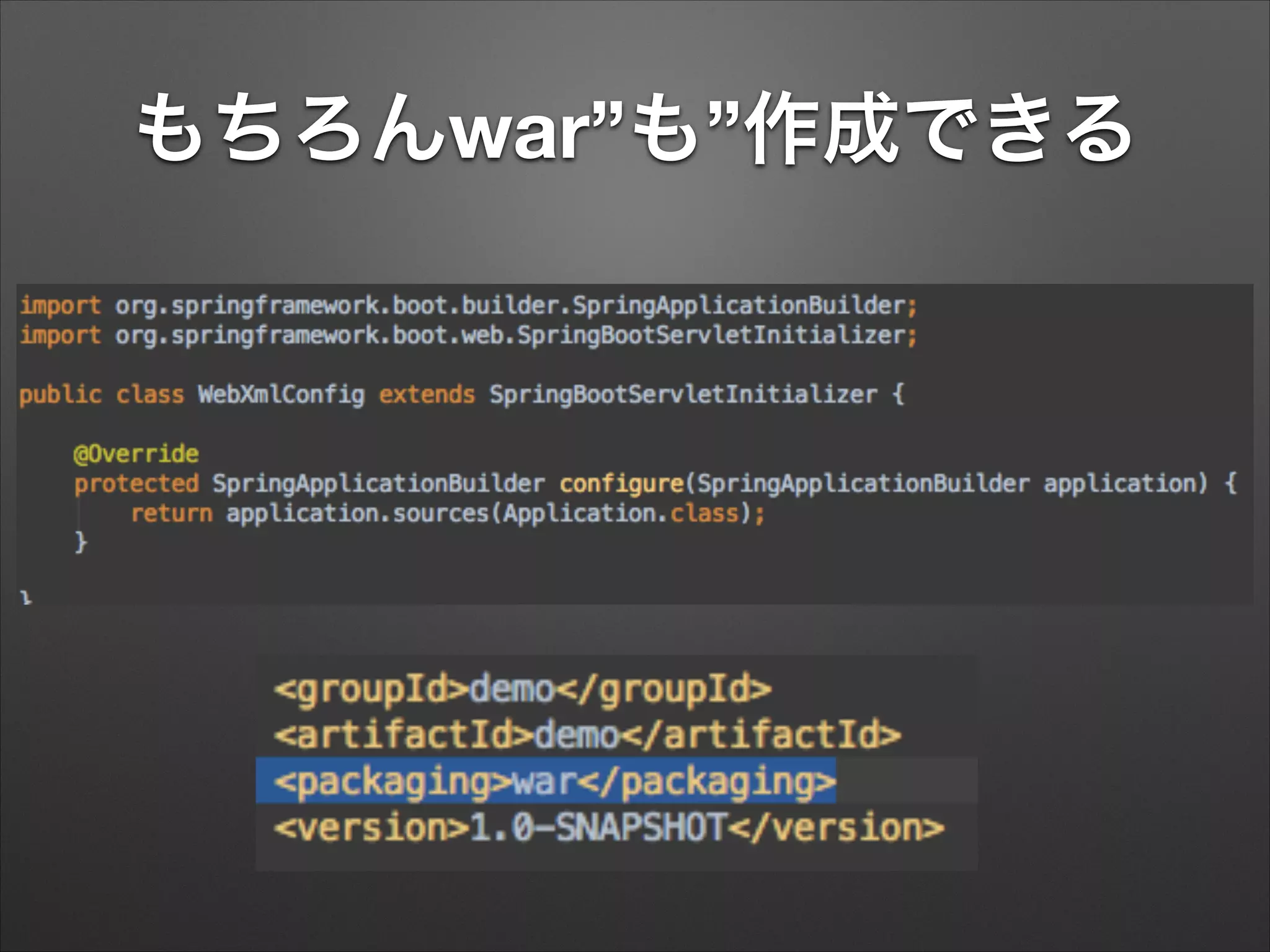The image size is (1270, 952).
Task: Click the @Override annotation
Action: point(136,454)
